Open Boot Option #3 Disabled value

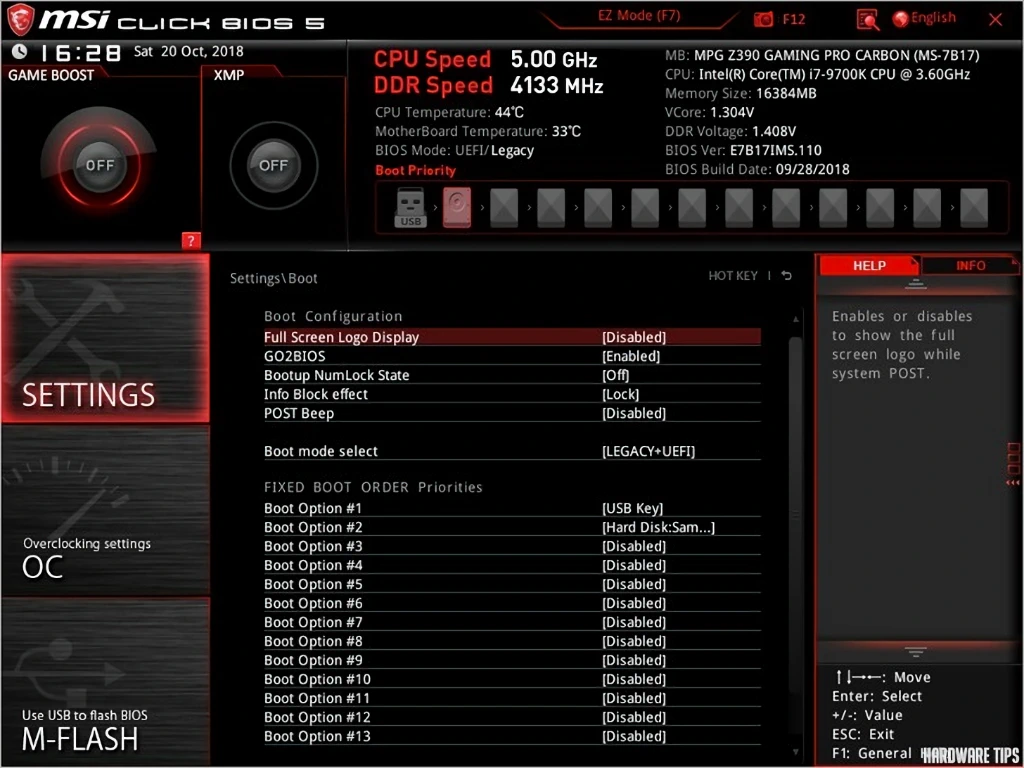click(x=633, y=546)
